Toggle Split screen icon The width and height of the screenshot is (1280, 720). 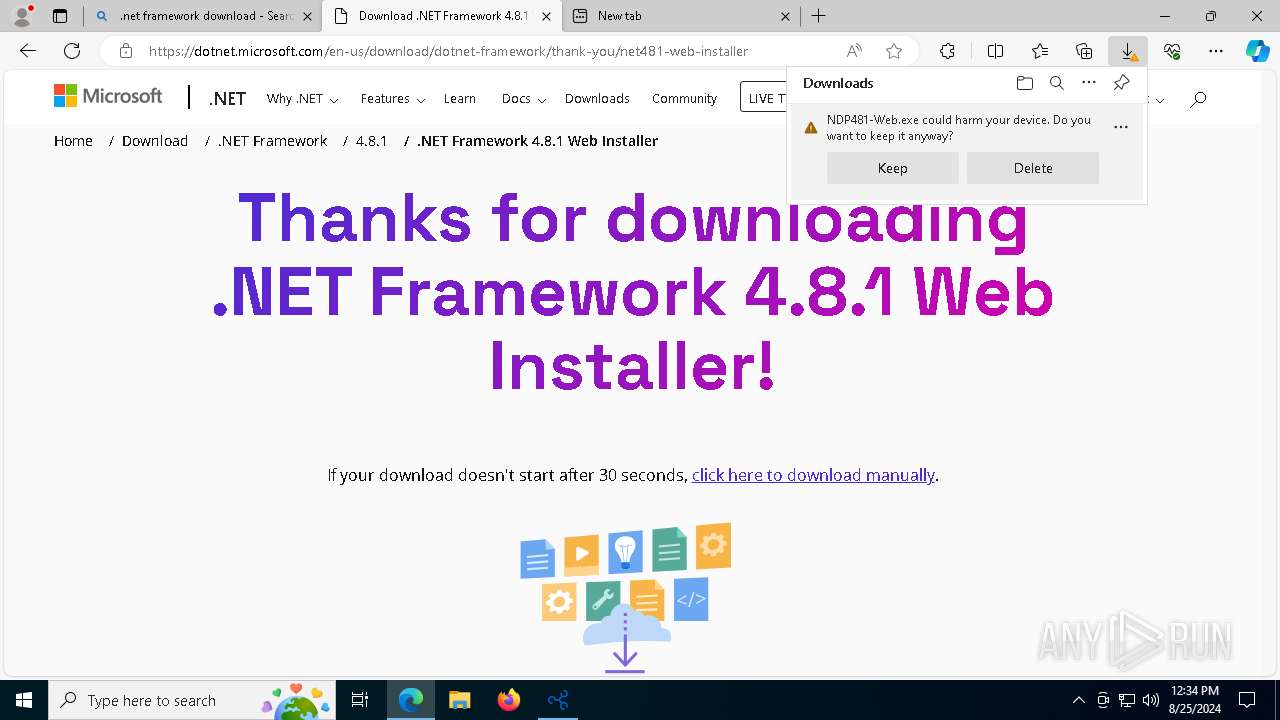pyautogui.click(x=995, y=51)
